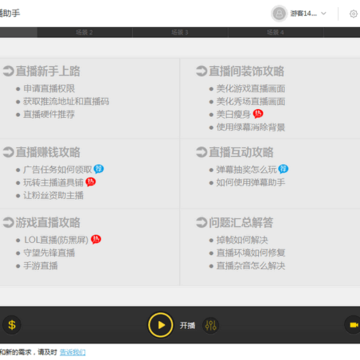Click the 直播间装饰攻略 section heading
The image size is (360, 360).
pos(246,71)
